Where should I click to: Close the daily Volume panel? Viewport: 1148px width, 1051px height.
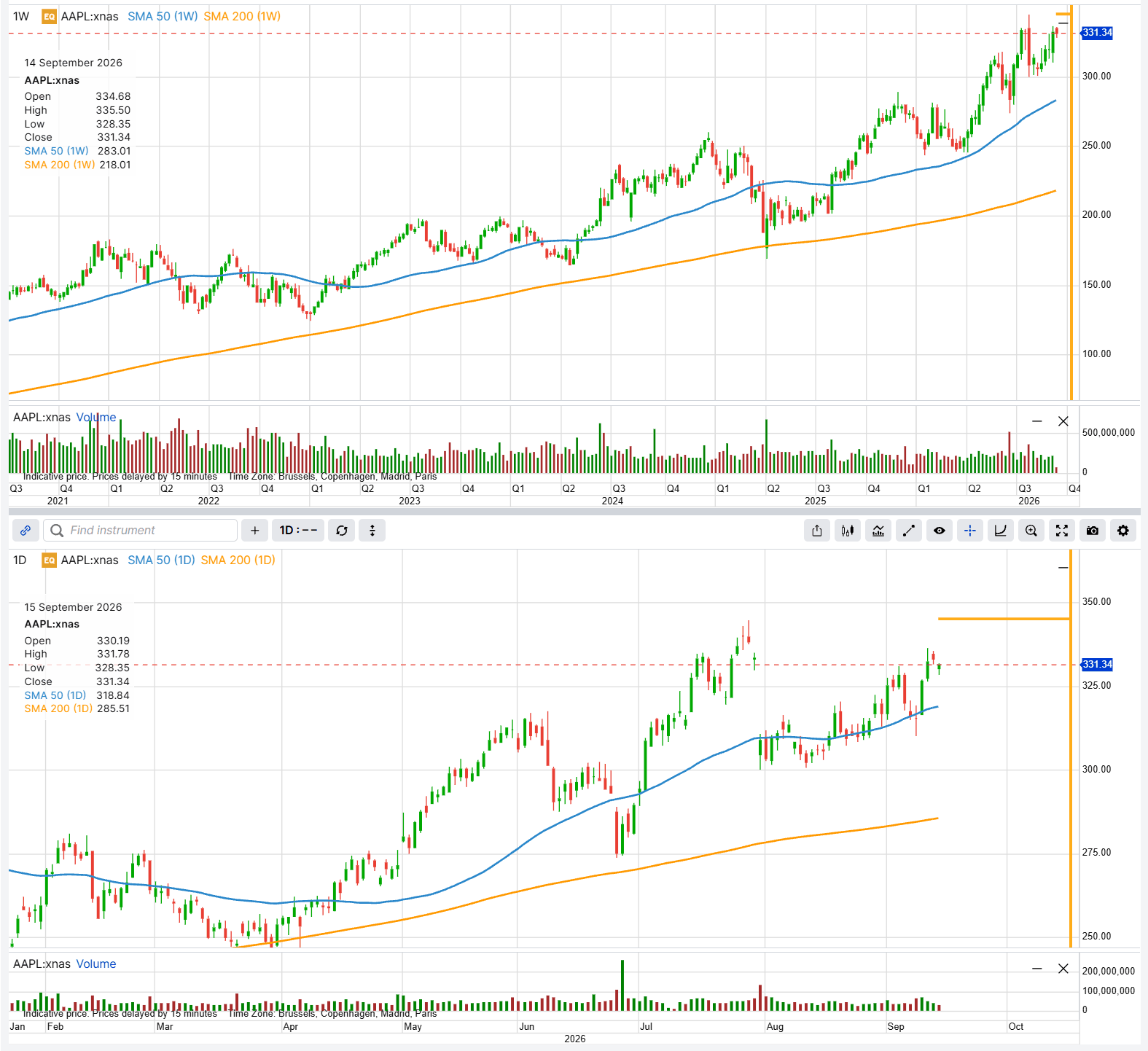point(1063,969)
